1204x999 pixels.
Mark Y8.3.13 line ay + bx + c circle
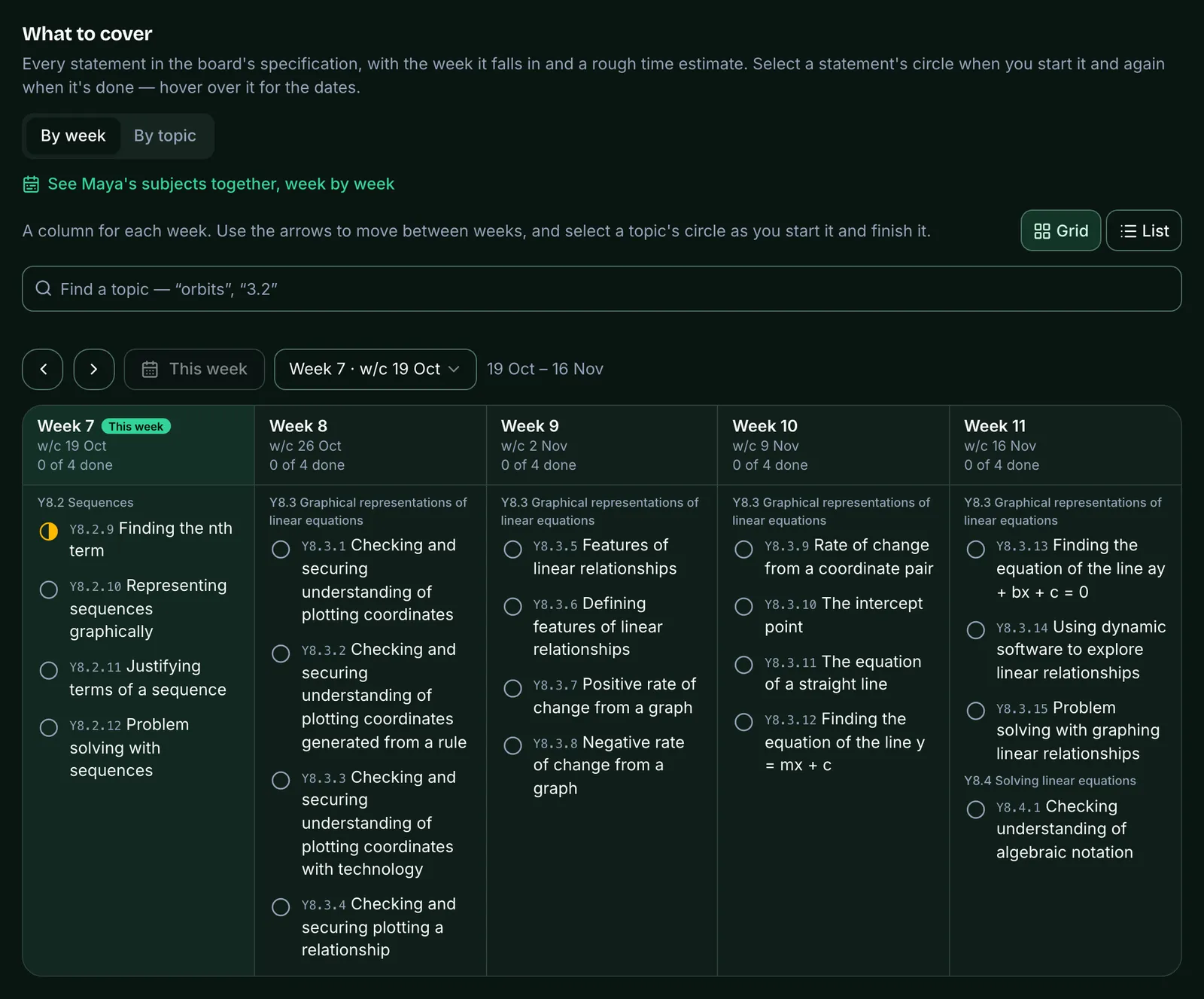(x=975, y=550)
